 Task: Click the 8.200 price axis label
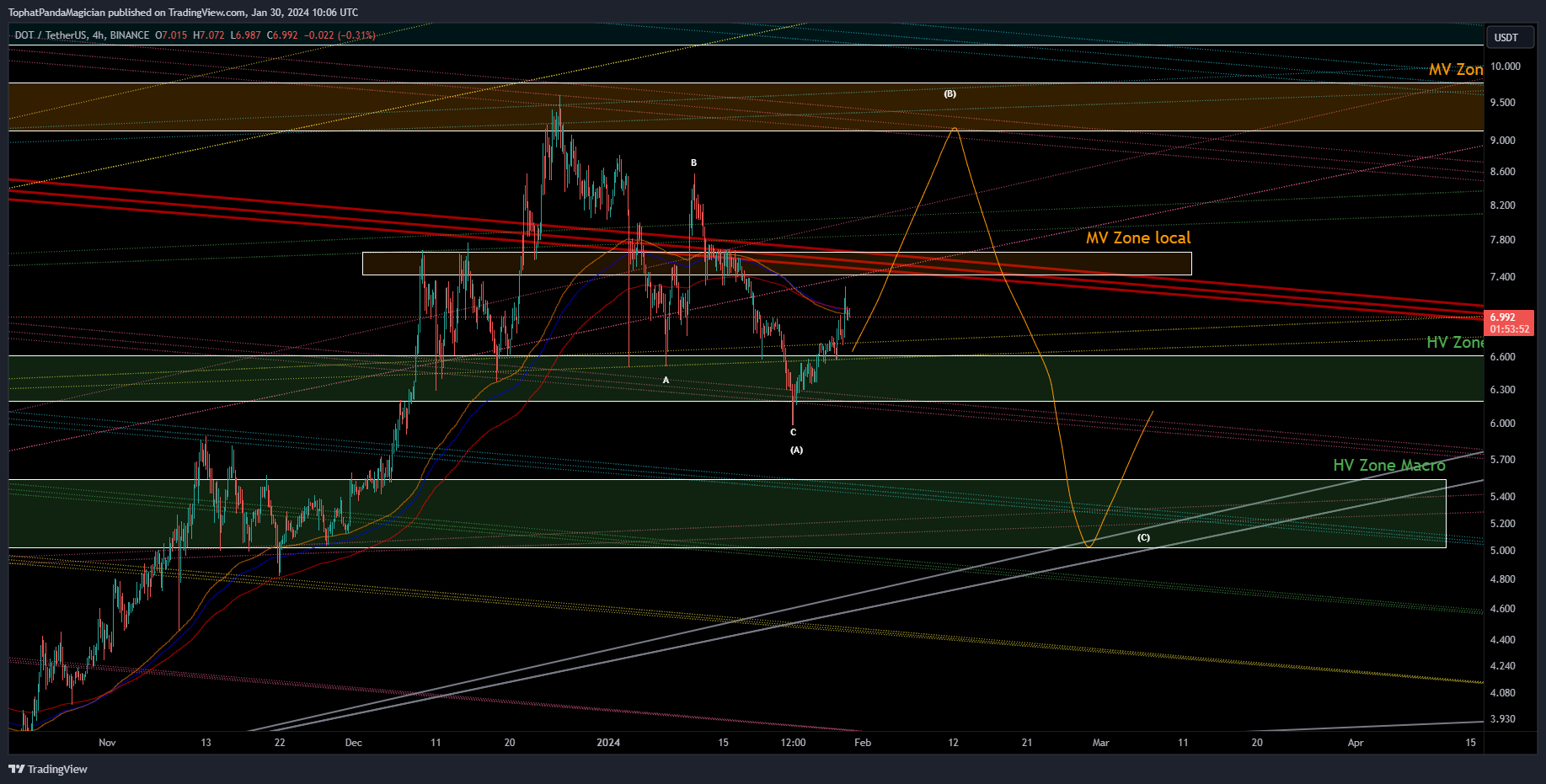[x=1502, y=205]
